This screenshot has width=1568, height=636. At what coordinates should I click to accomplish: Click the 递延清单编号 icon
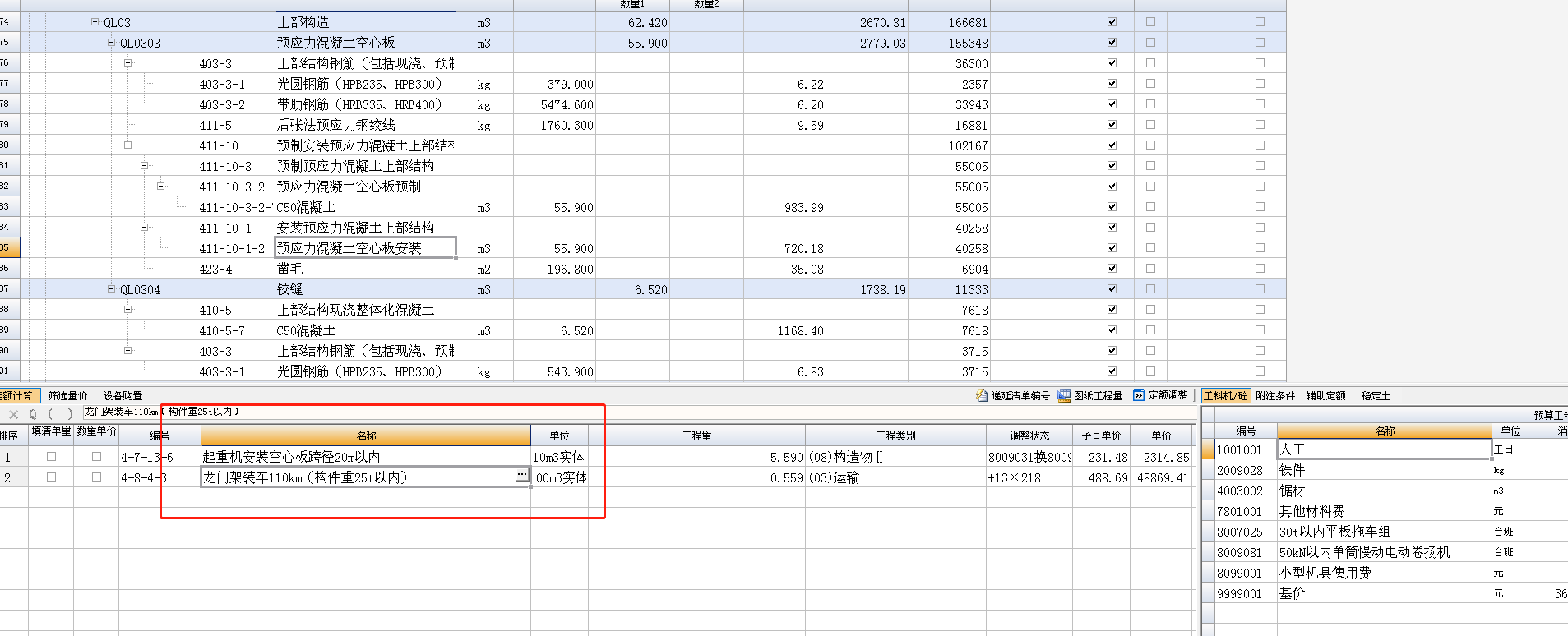(x=982, y=395)
